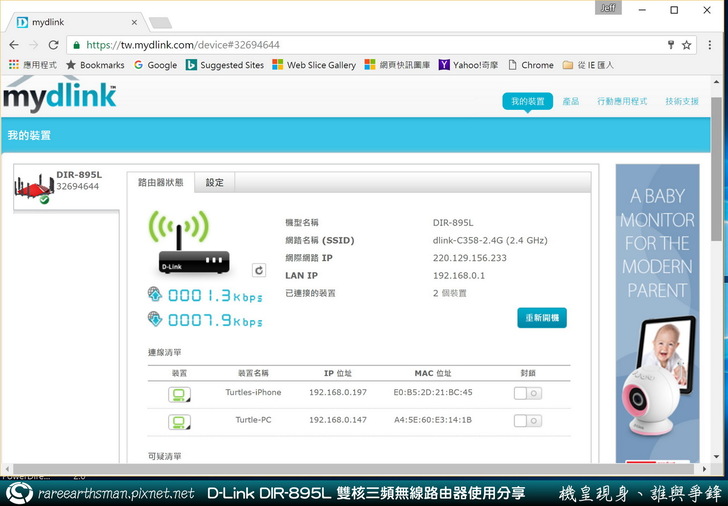Click the address bar URL field

[360, 45]
